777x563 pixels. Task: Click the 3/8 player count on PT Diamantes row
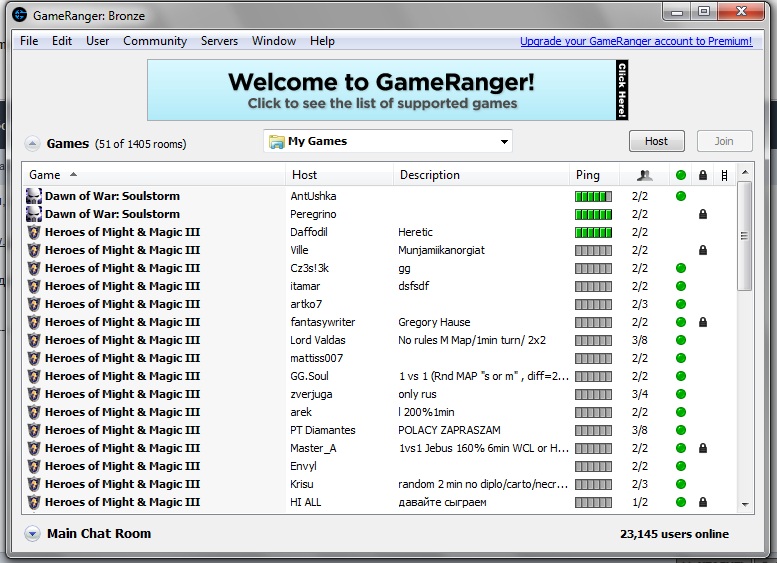click(x=640, y=430)
